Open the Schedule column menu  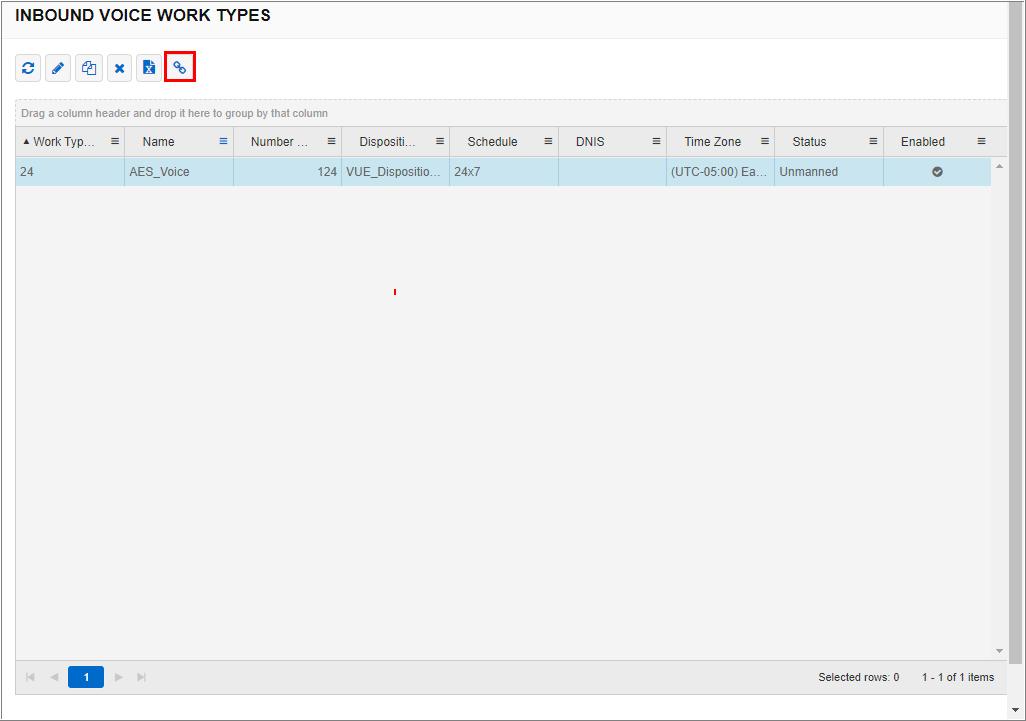click(x=546, y=141)
